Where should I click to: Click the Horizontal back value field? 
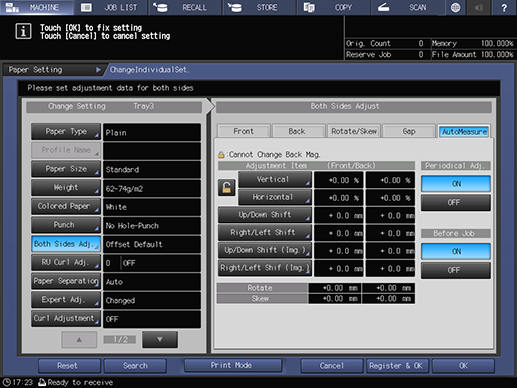390,198
